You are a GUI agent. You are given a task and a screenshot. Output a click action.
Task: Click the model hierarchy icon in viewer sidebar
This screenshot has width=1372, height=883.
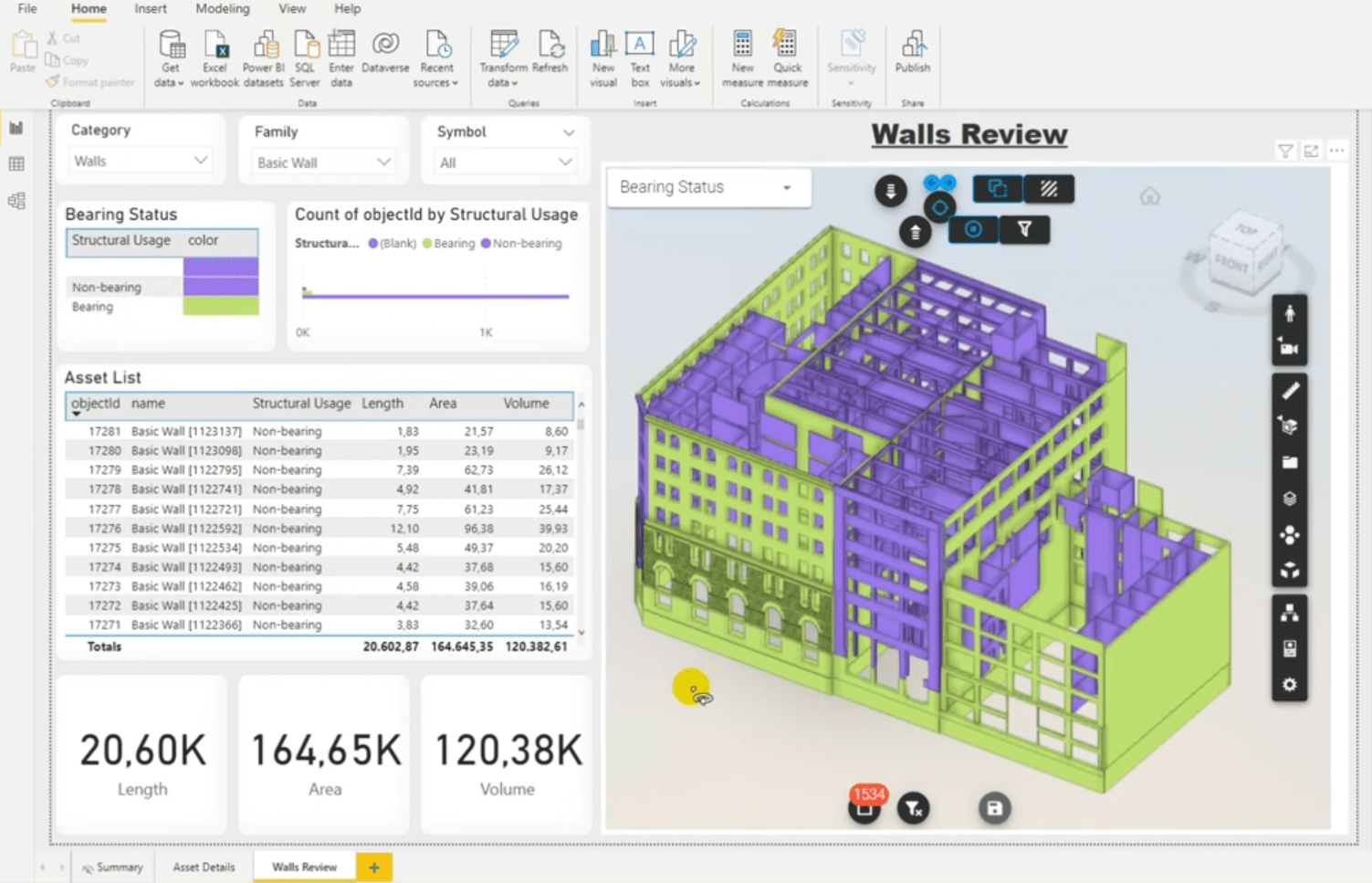1289,614
